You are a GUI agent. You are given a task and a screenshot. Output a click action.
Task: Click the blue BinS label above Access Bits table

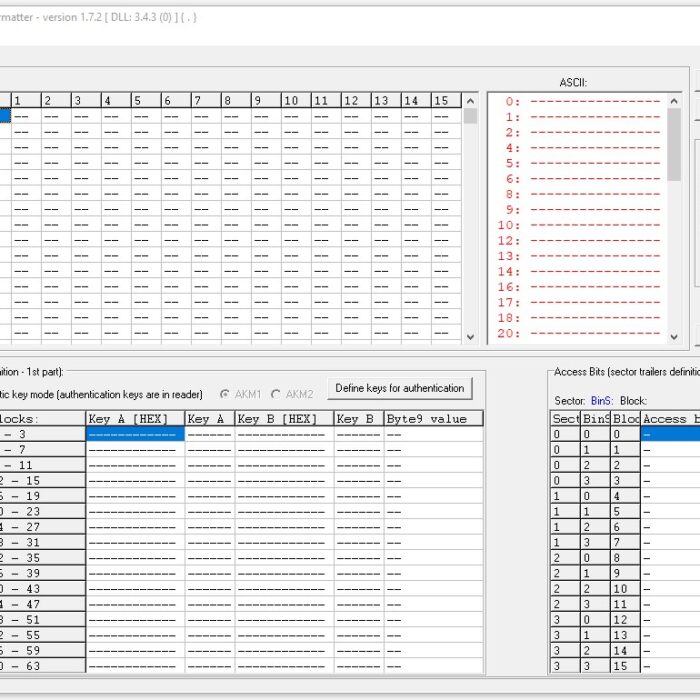coord(602,401)
